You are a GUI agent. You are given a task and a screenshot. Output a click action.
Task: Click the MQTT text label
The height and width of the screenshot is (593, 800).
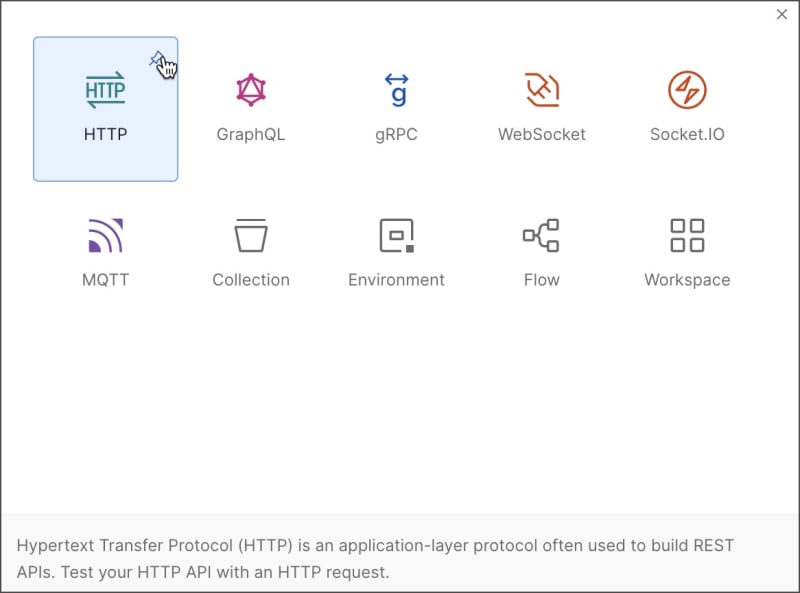pos(106,280)
